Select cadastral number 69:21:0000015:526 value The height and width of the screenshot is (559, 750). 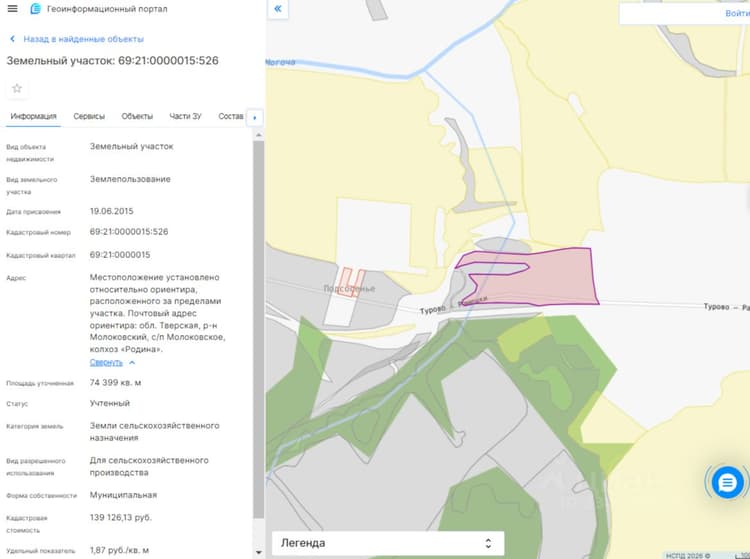129,232
